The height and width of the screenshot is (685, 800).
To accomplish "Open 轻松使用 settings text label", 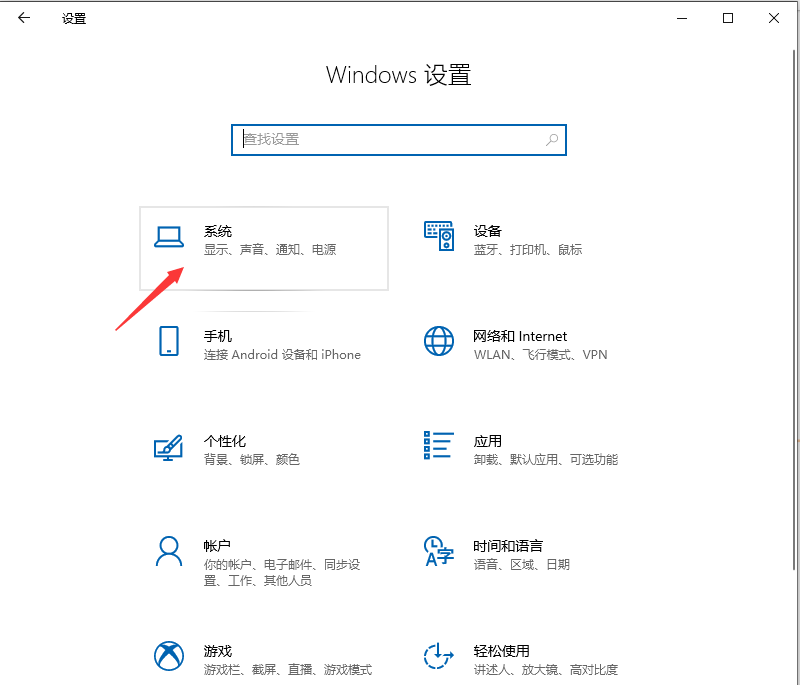I will [x=502, y=651].
